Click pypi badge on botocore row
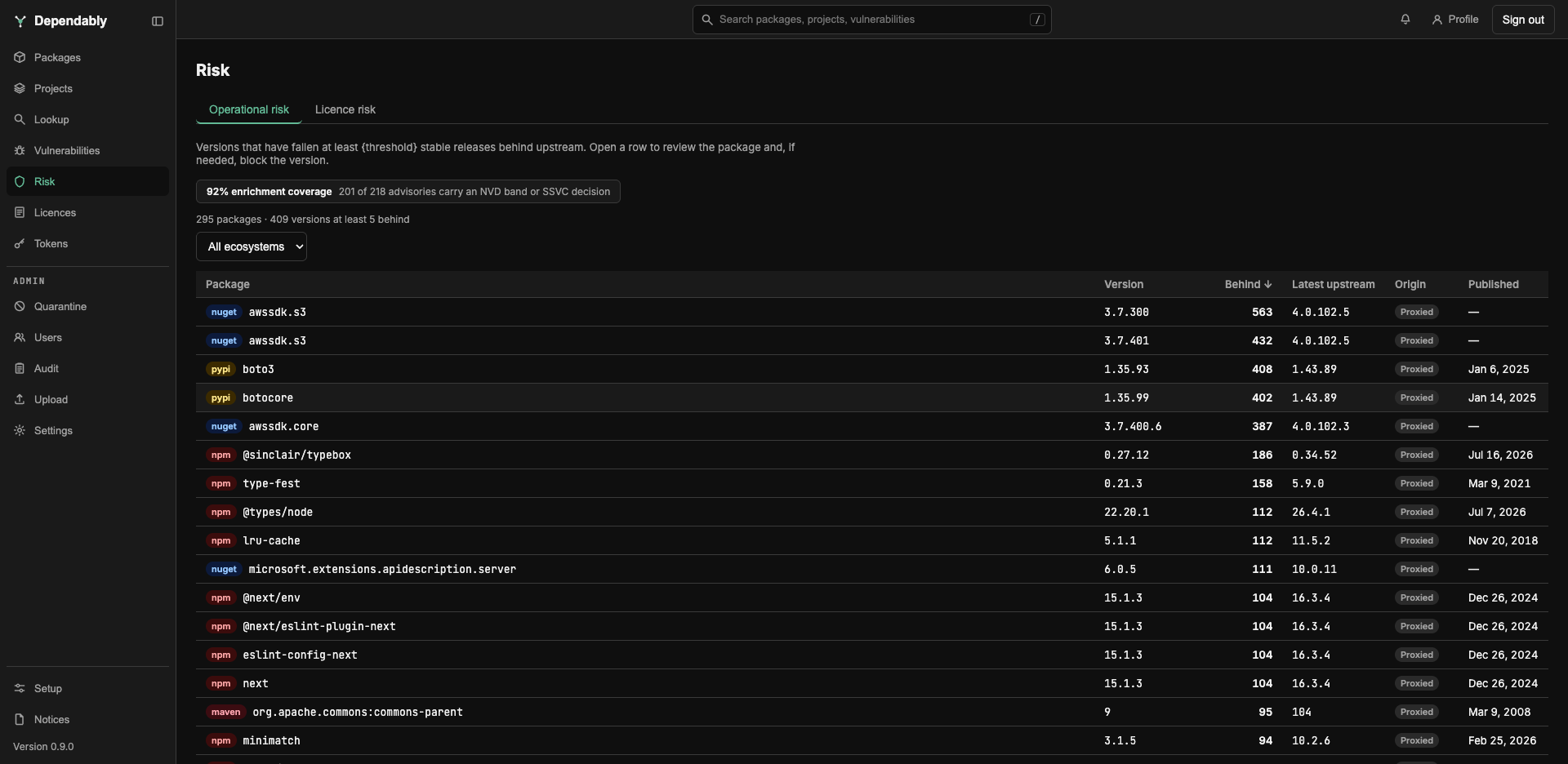The height and width of the screenshot is (764, 1568). pyautogui.click(x=220, y=398)
